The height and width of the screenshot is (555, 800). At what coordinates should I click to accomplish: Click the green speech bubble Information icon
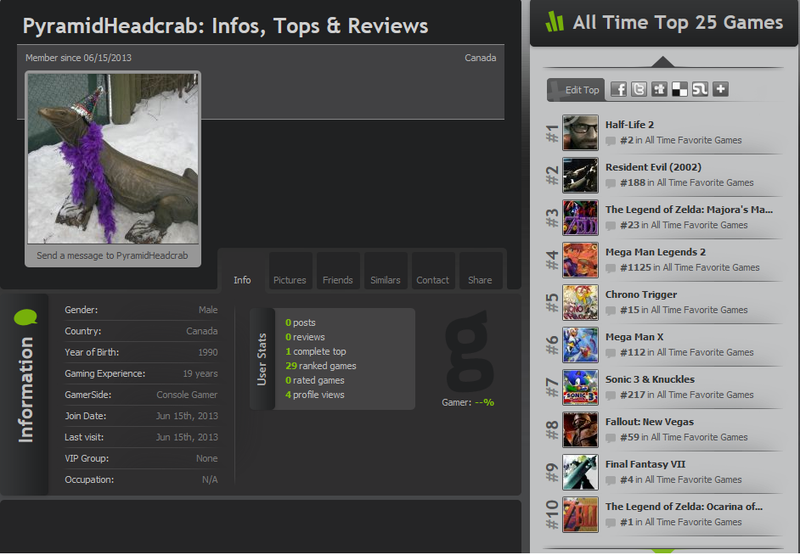click(26, 317)
